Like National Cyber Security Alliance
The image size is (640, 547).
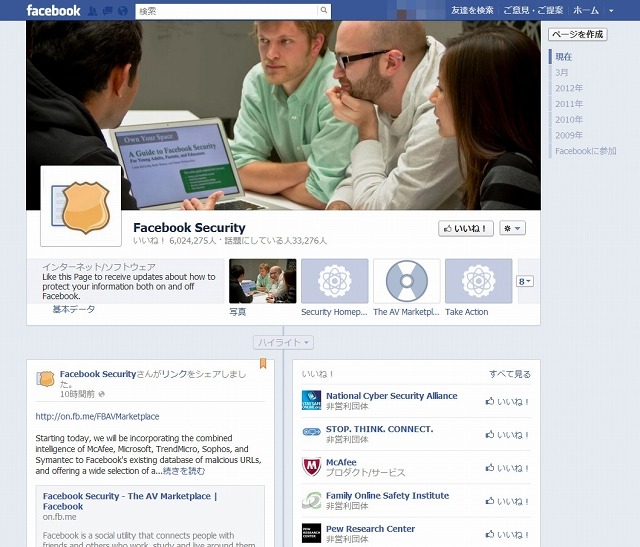pyautogui.click(x=507, y=402)
